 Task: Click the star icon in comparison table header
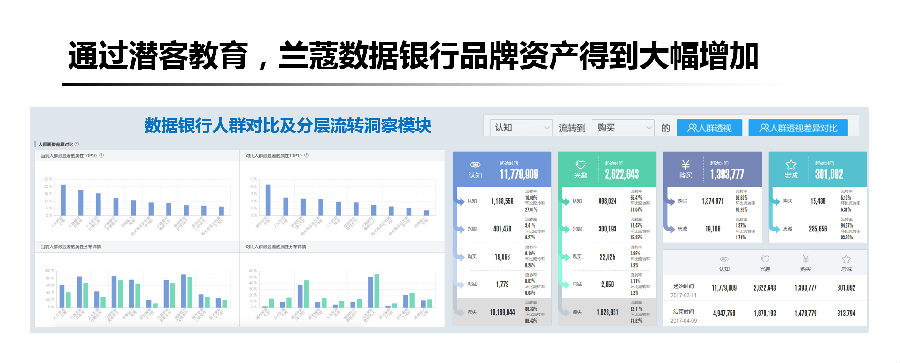click(x=846, y=259)
